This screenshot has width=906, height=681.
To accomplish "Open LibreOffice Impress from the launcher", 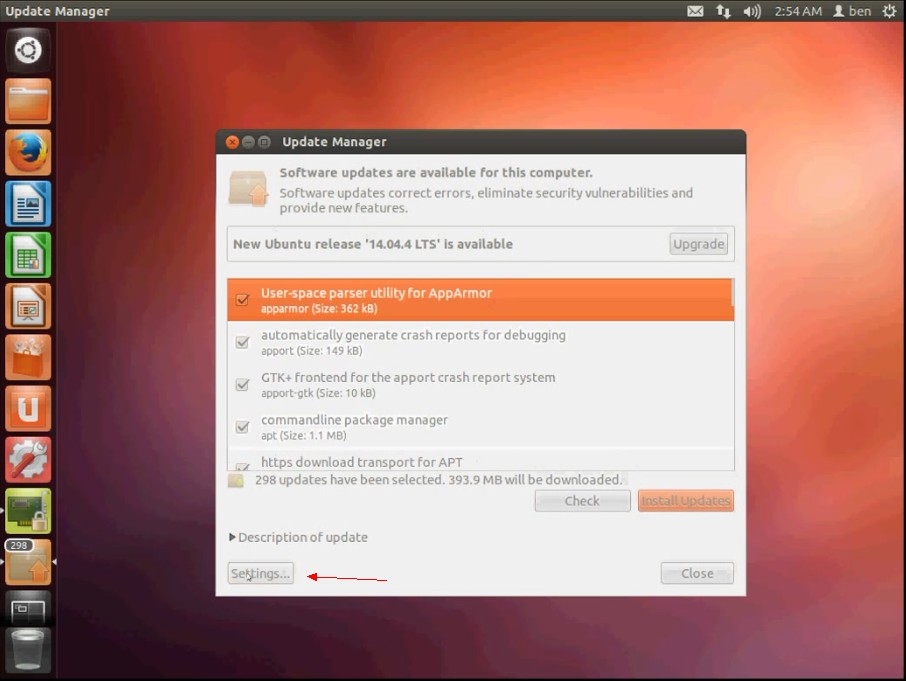I will click(28, 306).
